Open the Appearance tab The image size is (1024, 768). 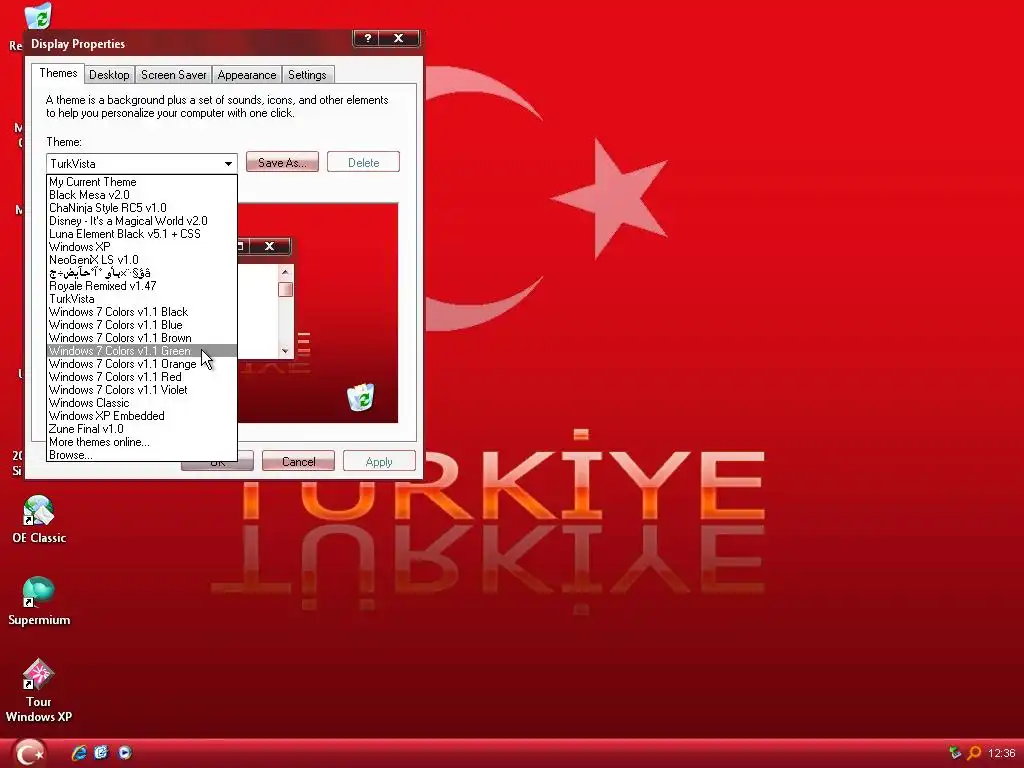click(x=247, y=75)
